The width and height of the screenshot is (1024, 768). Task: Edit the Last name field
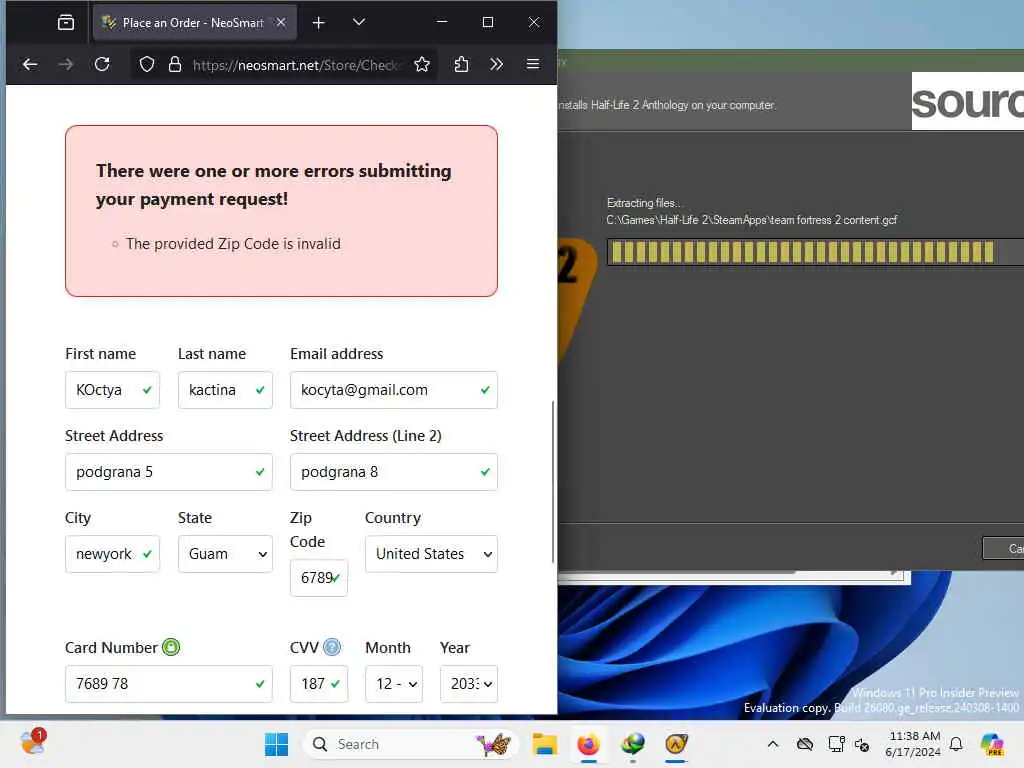(x=225, y=390)
